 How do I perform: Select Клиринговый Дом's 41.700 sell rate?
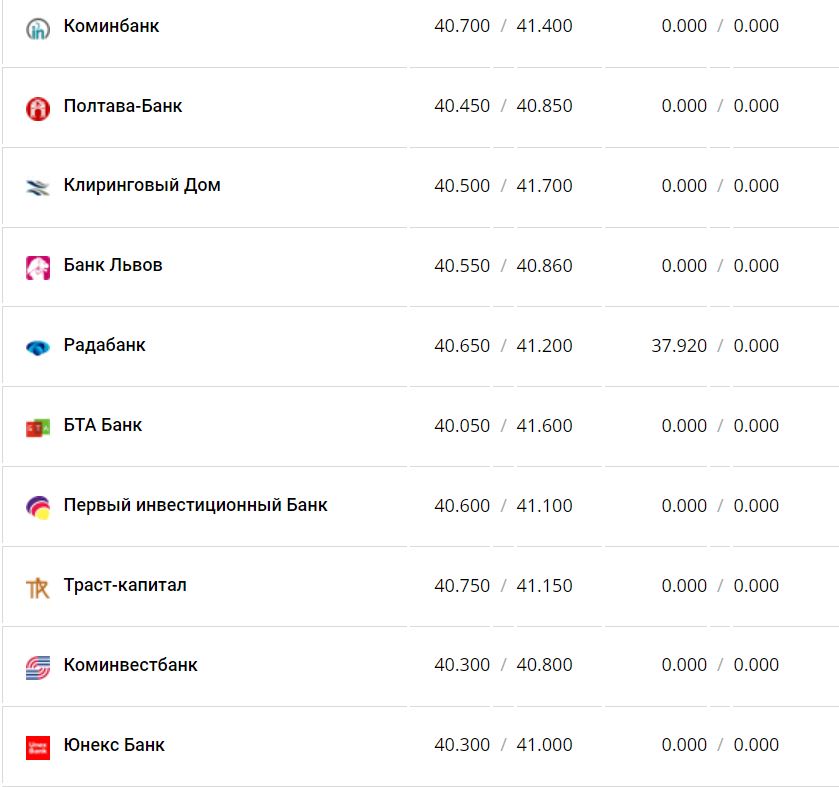pos(545,186)
